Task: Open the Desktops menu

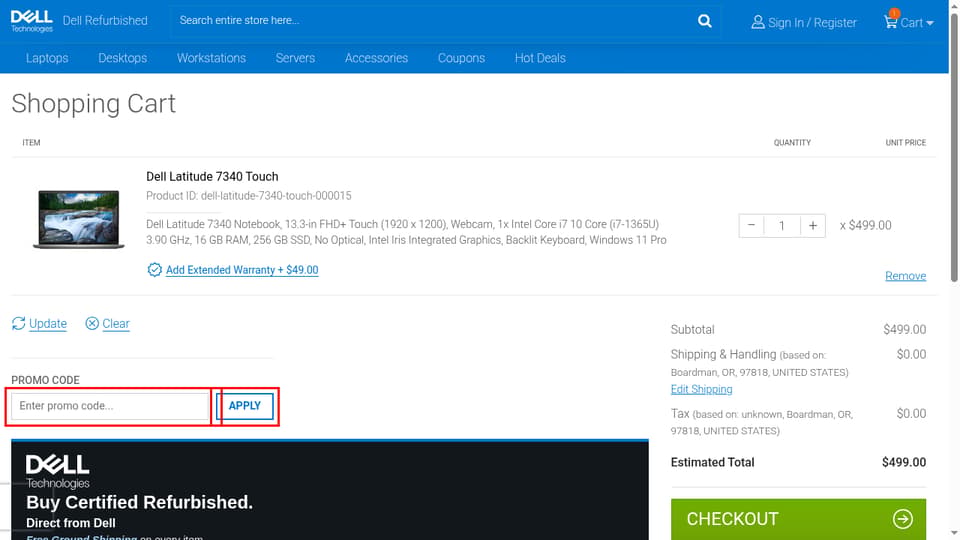Action: pyautogui.click(x=122, y=58)
